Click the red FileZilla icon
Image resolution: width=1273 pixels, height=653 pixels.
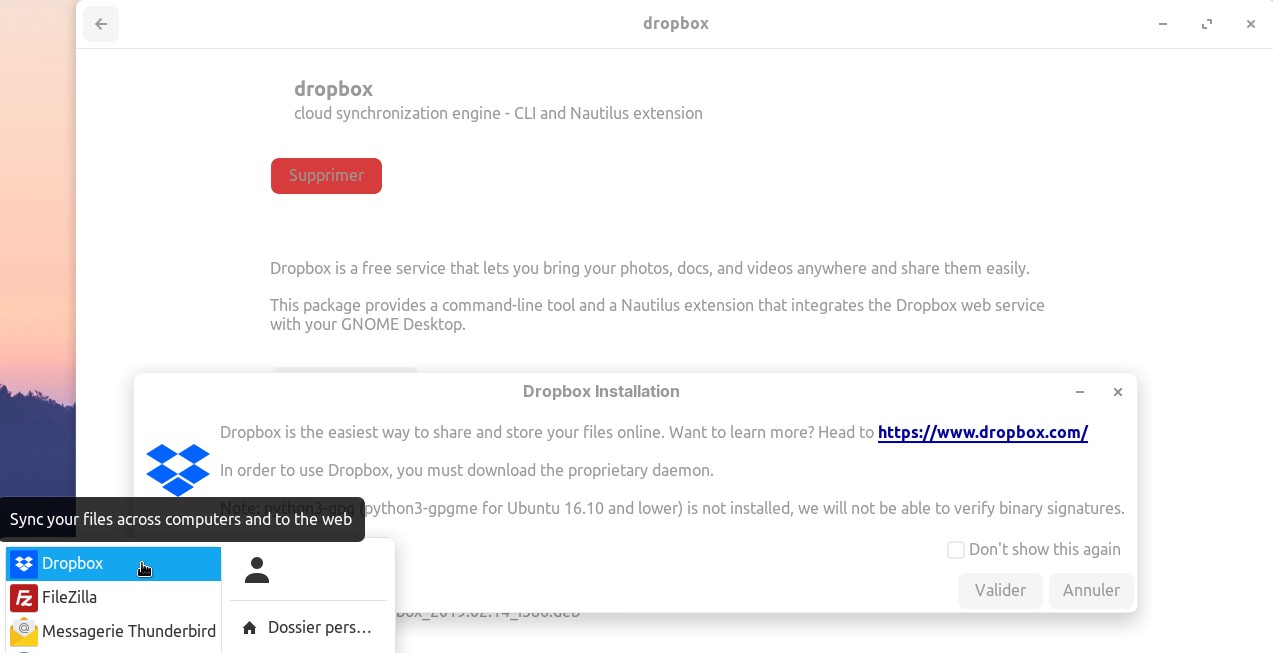(x=24, y=598)
